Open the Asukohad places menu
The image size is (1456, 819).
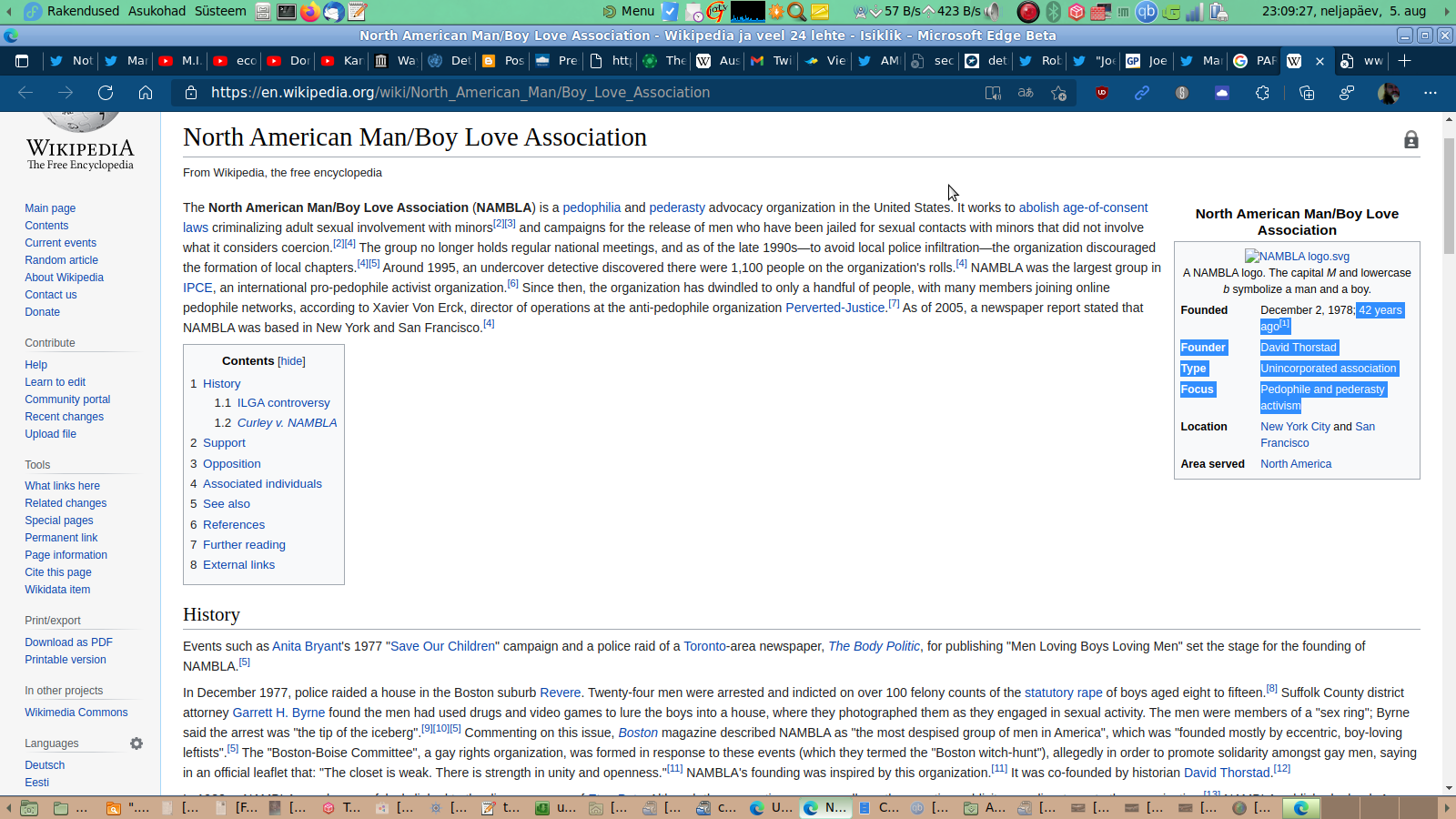(157, 11)
